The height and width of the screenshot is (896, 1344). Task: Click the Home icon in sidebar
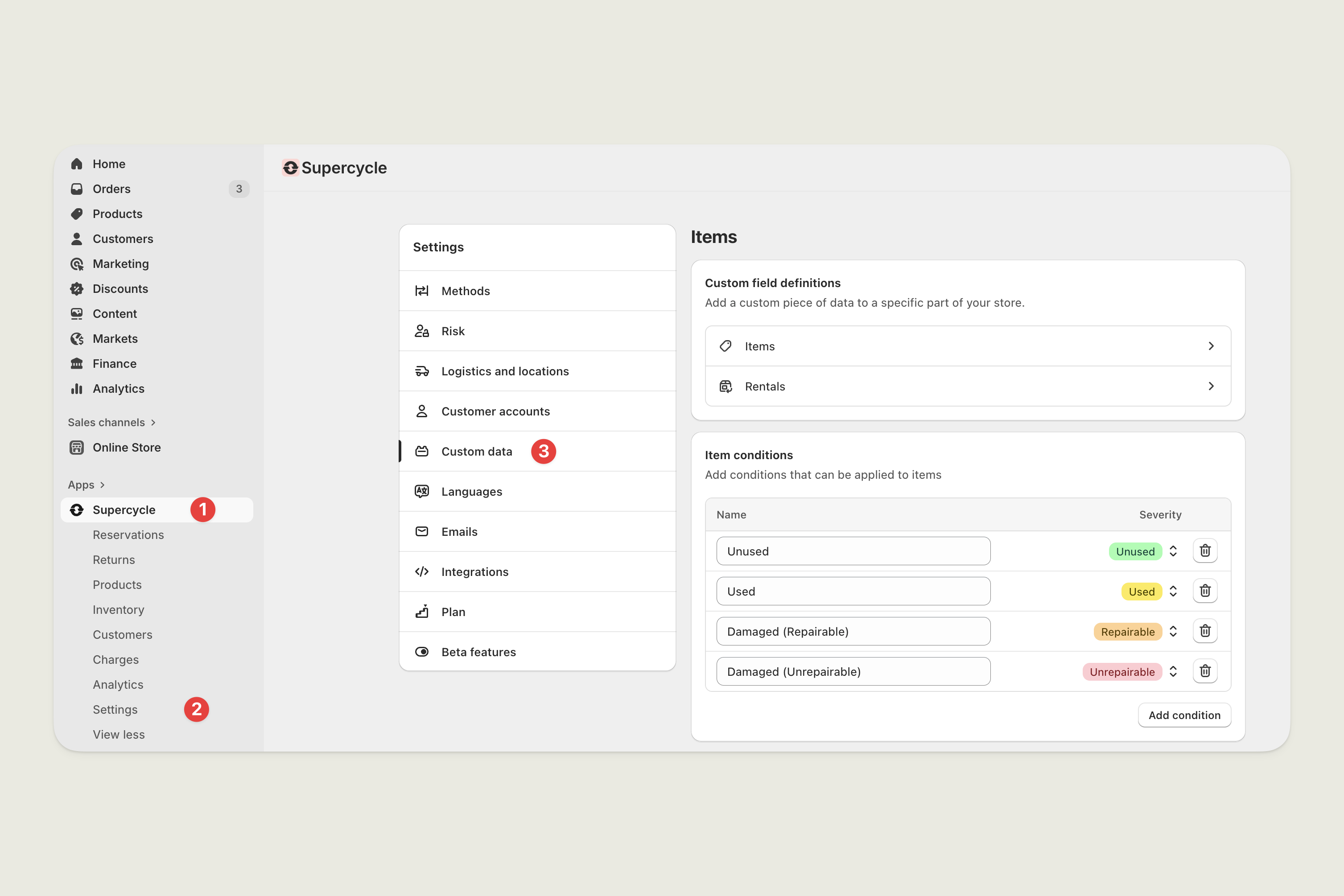77,164
